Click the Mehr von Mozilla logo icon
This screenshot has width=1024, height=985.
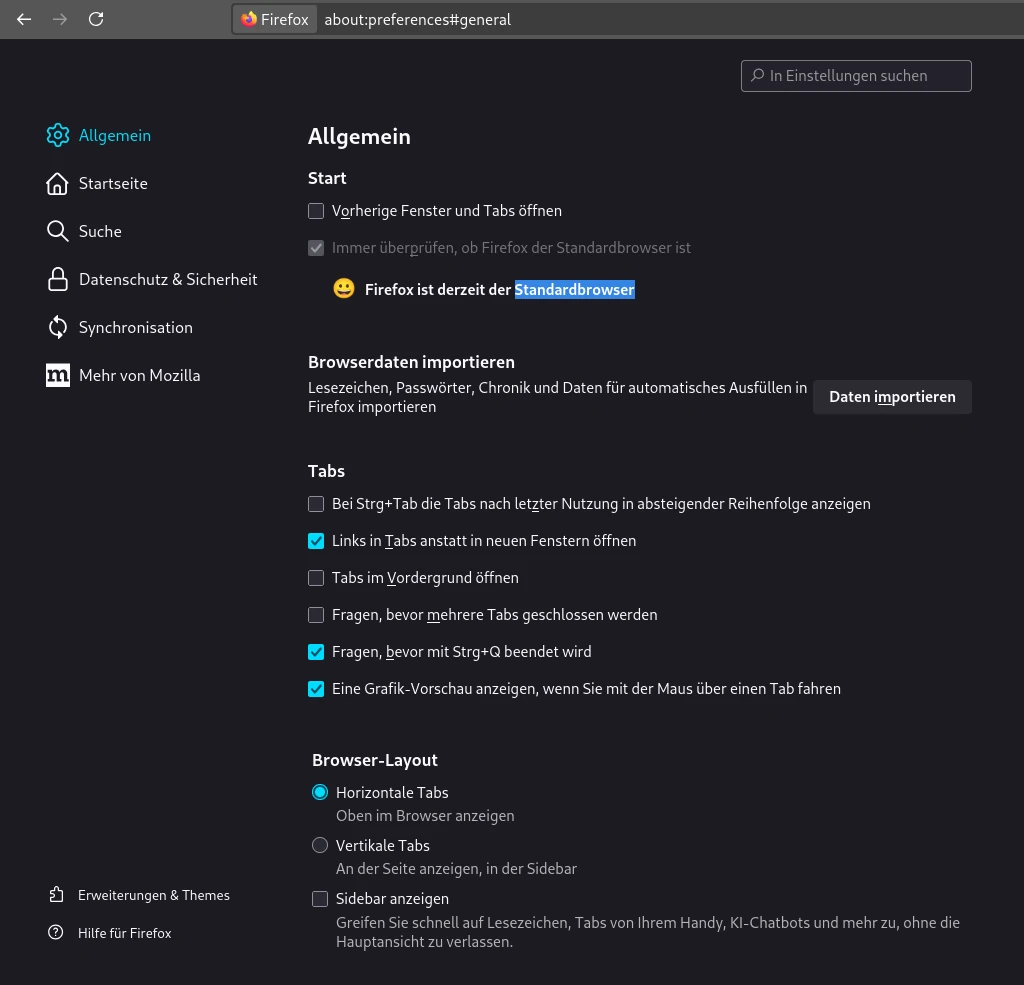point(58,375)
